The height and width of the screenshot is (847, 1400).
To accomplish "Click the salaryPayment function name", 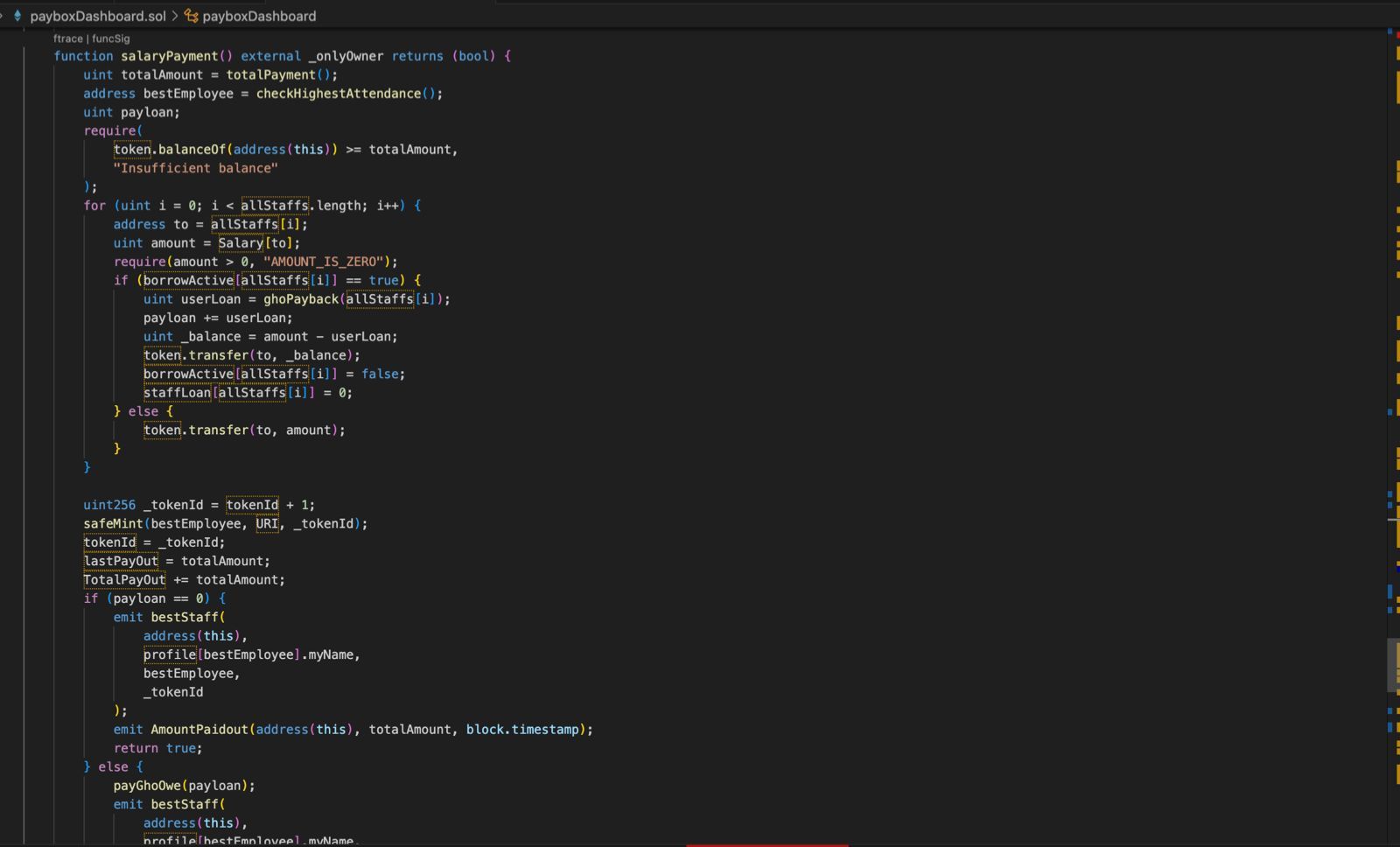I will click(x=170, y=56).
